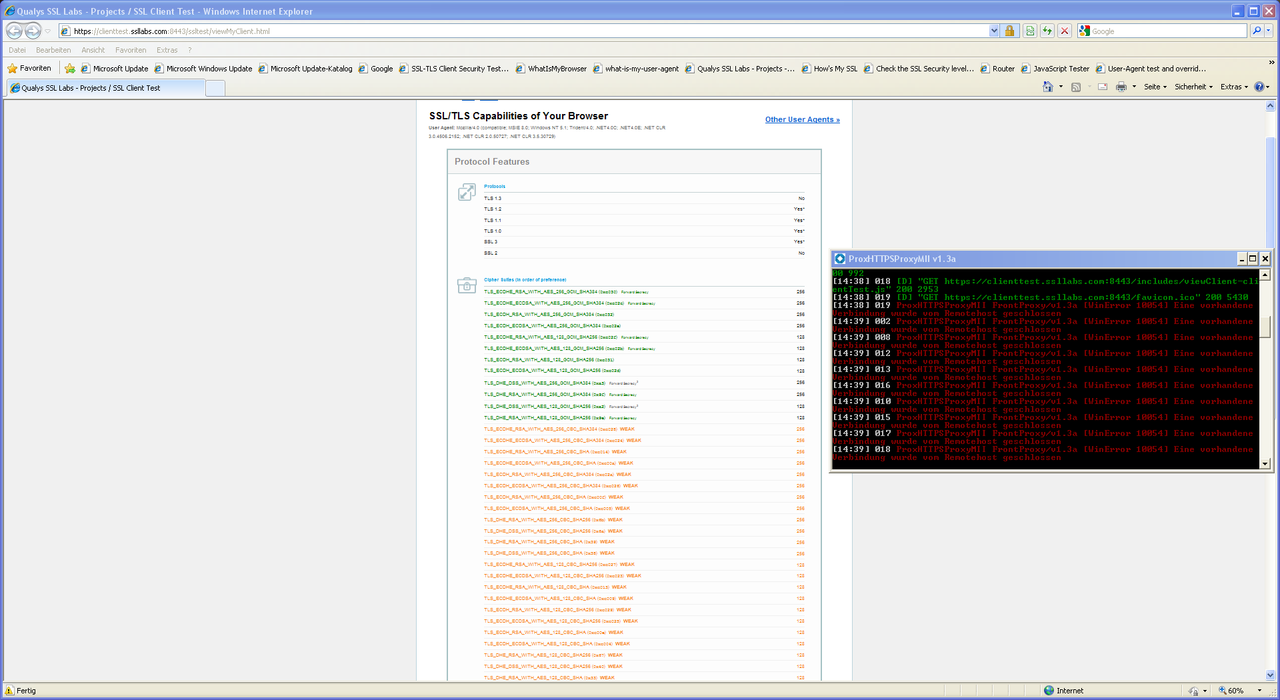1280x700 pixels.
Task: Open the search provider dropdown arrow
Action: [x=1269, y=31]
